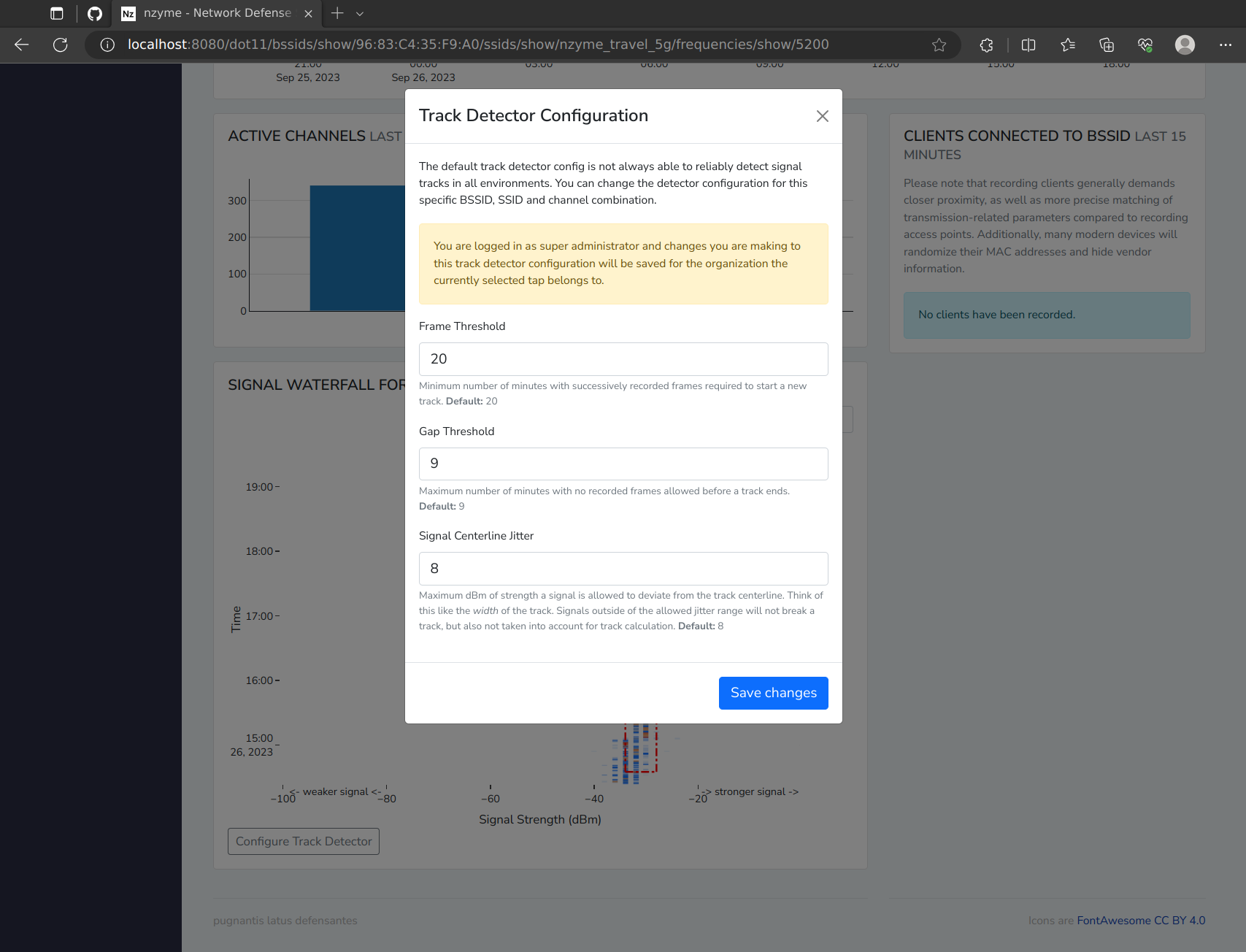Click the red dashed track box in waterfall
The height and width of the screenshot is (952, 1246).
point(641,748)
